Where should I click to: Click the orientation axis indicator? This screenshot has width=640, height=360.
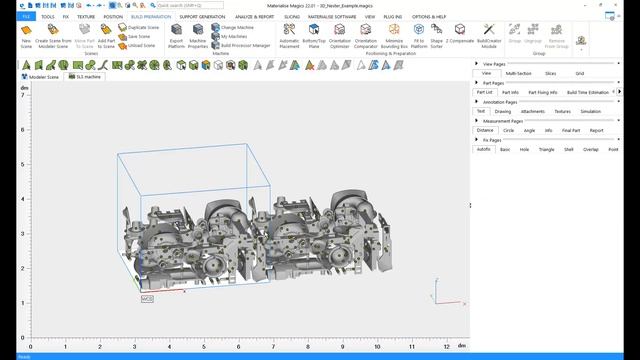pos(448,293)
